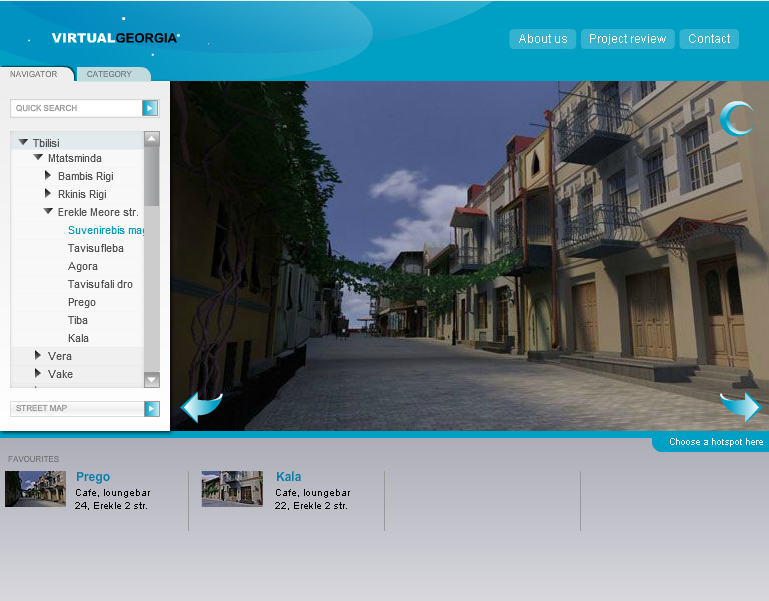
Task: Click the Street Map go arrow button
Action: point(152,408)
